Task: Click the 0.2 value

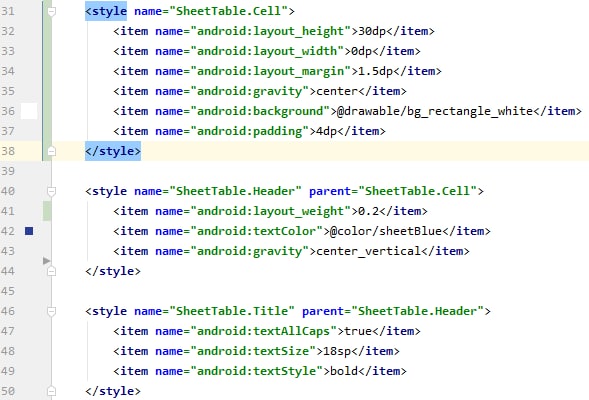Action: [369, 211]
